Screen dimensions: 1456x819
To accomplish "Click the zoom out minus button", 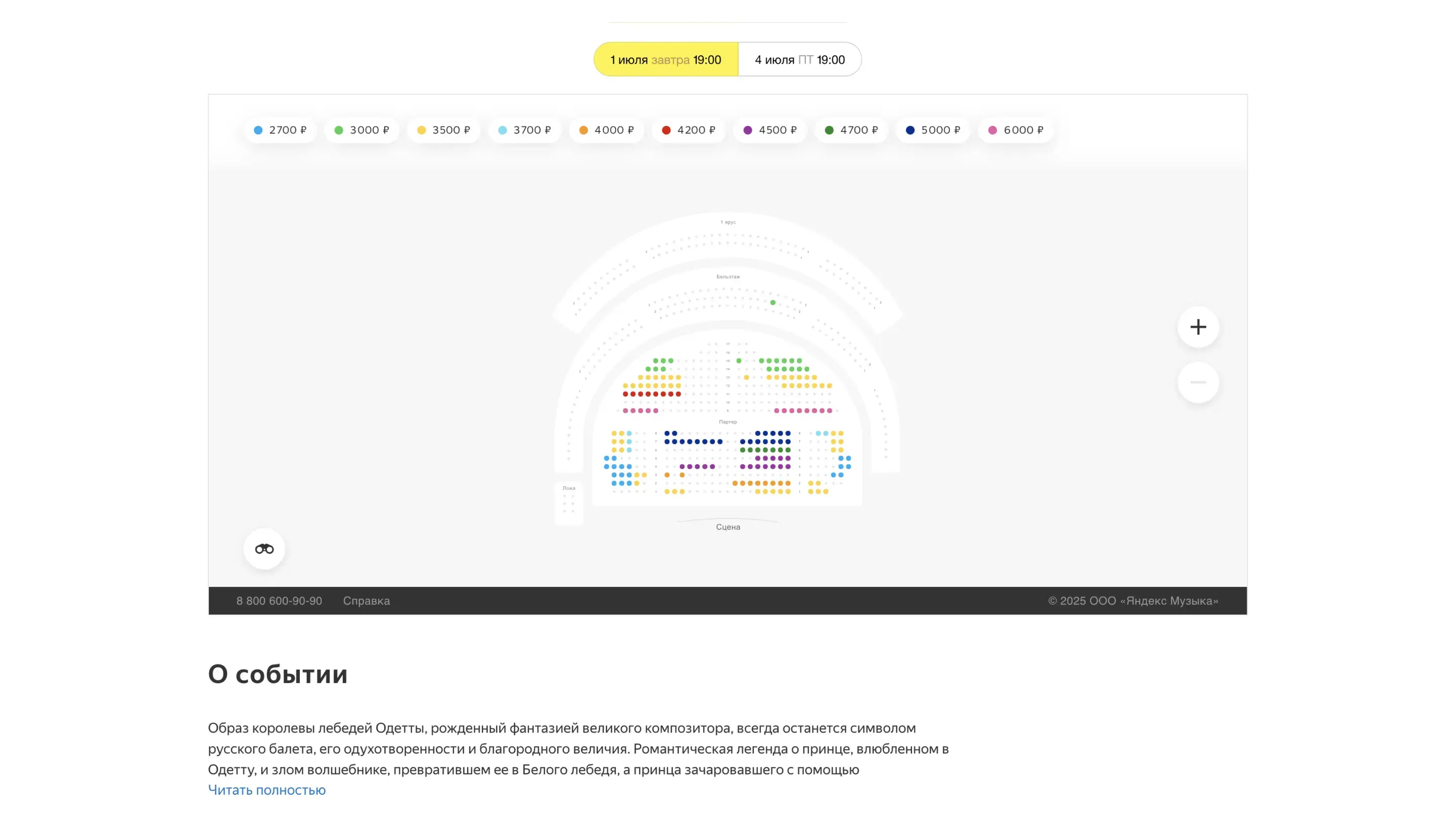I will (1198, 382).
